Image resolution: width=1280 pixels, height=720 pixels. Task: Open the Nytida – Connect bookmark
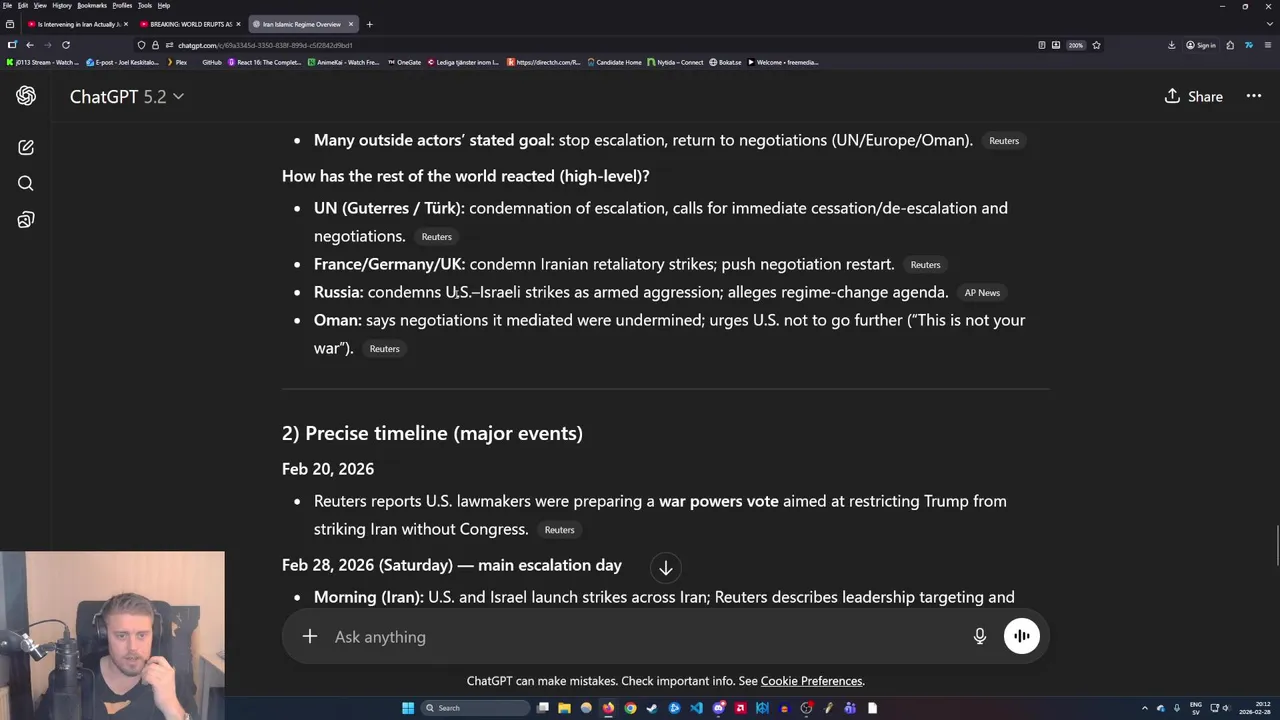[x=676, y=62]
